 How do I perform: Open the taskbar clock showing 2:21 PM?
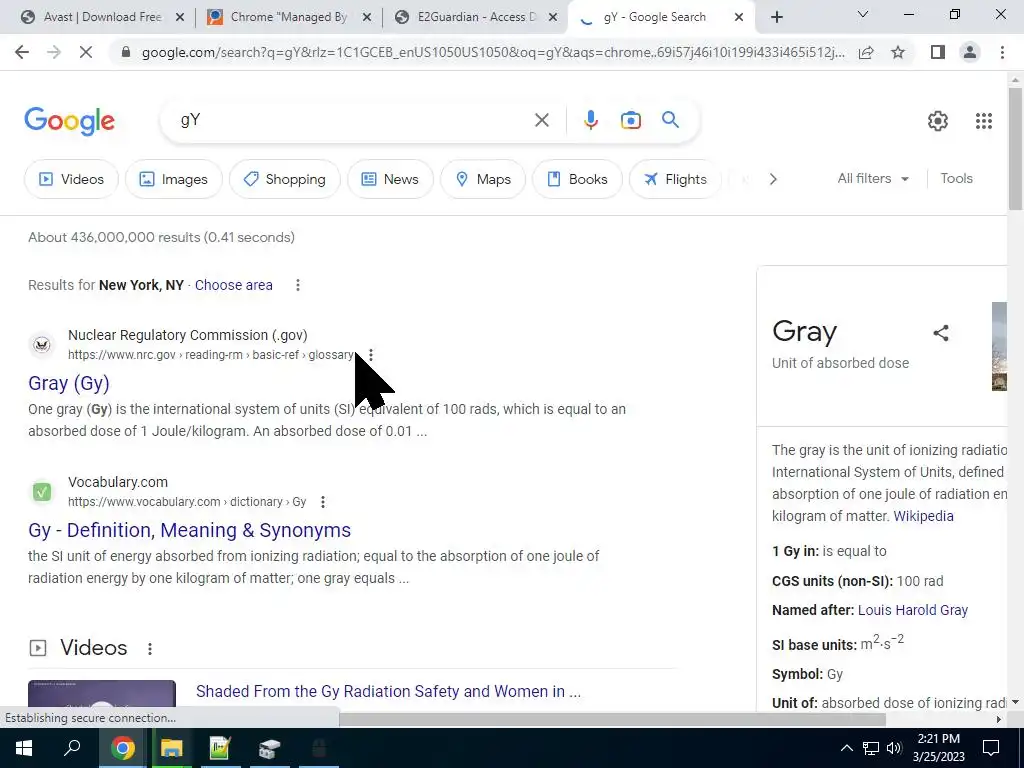tap(938, 748)
